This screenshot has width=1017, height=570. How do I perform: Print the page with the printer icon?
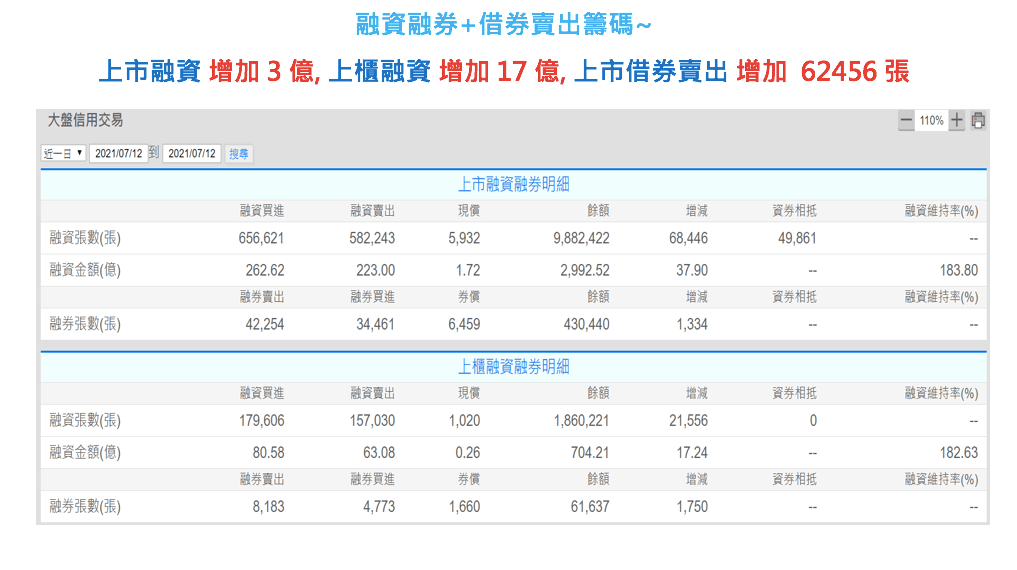click(978, 121)
